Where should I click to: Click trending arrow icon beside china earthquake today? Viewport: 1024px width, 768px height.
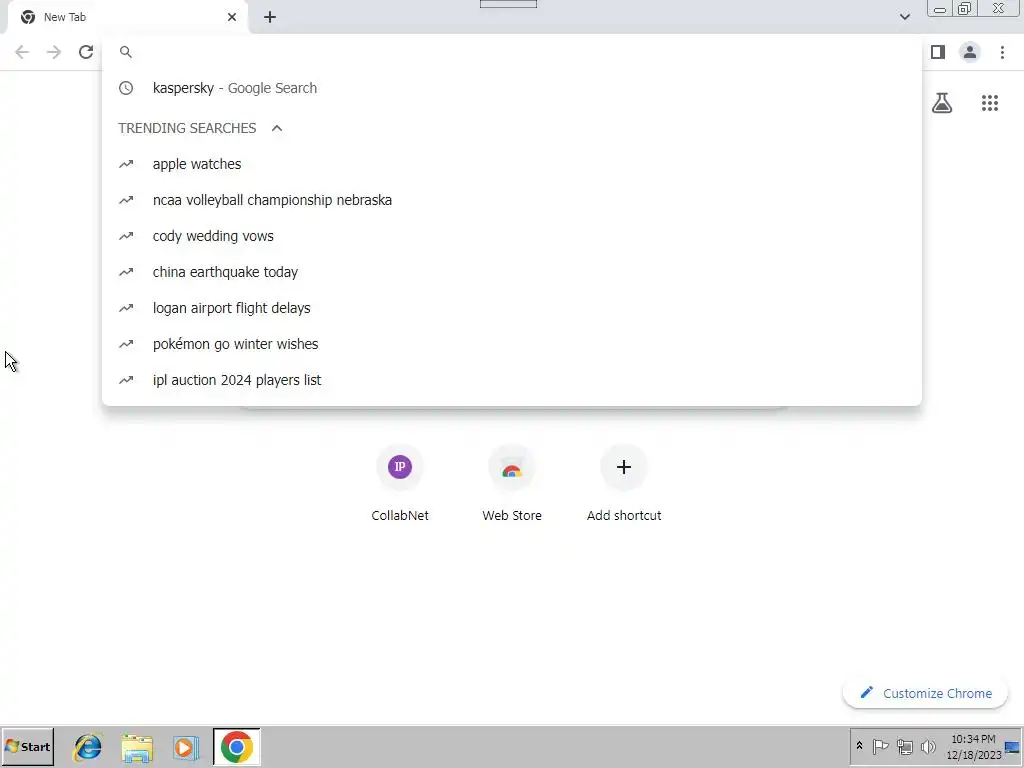pos(126,272)
